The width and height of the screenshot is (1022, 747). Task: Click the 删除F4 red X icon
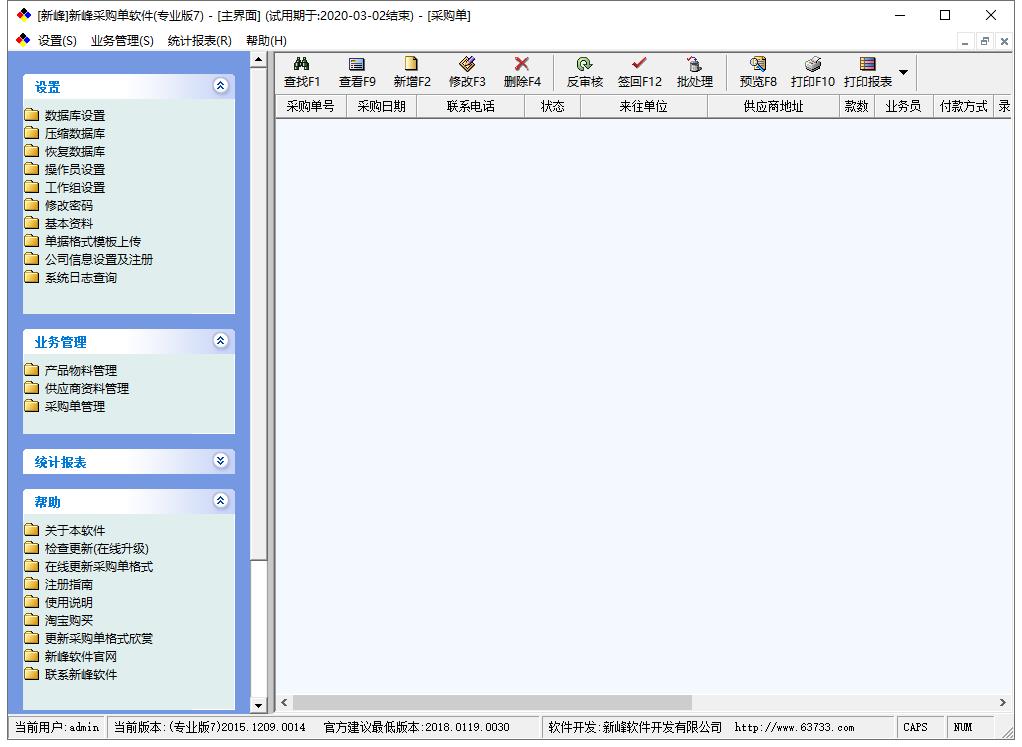click(x=521, y=64)
